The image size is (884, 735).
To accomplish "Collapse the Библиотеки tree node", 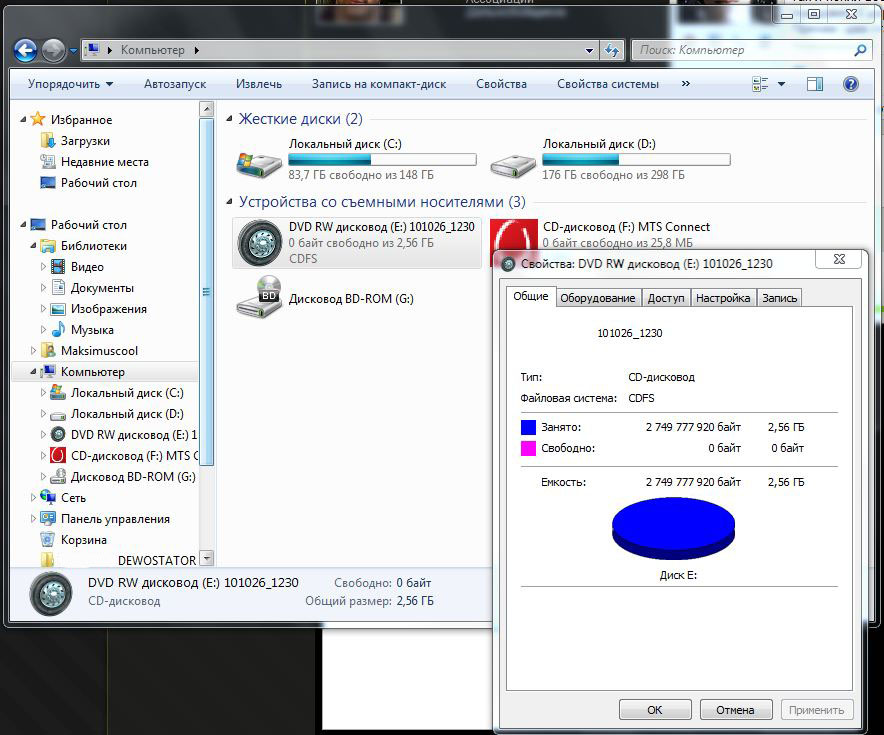I will (33, 246).
